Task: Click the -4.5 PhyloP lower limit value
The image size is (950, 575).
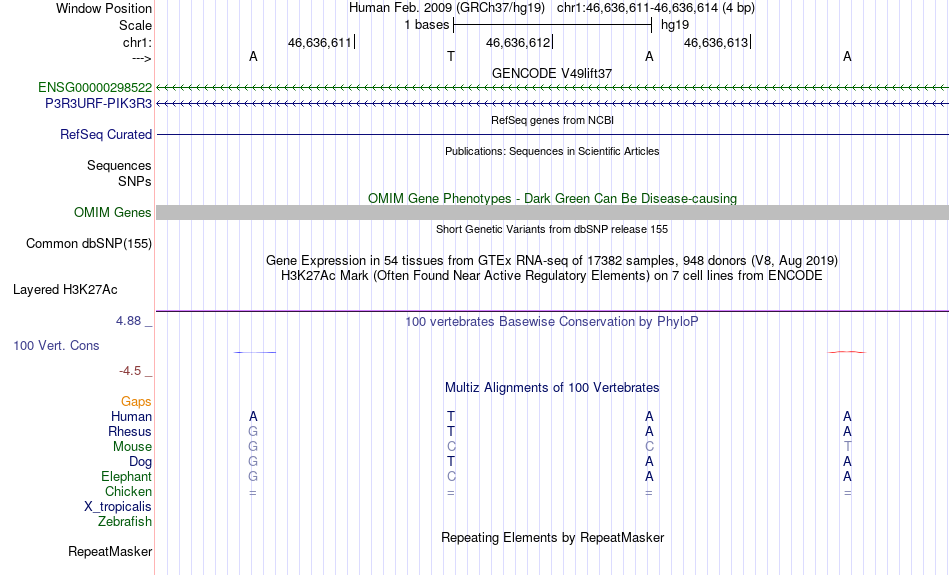Action: (130, 370)
